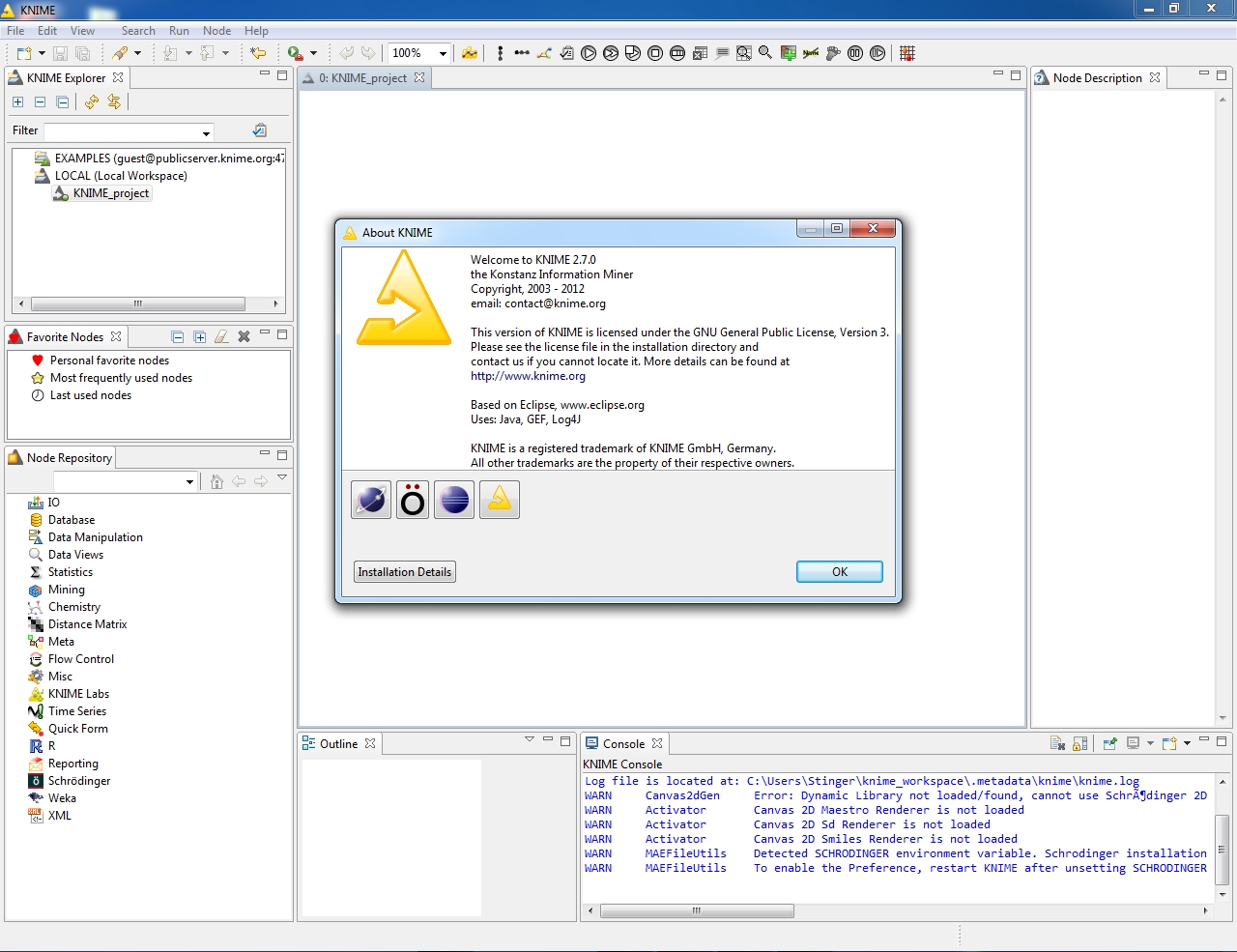1237x952 pixels.
Task: Click the return-arrow icon left of the run icon
Action: pyautogui.click(x=258, y=53)
